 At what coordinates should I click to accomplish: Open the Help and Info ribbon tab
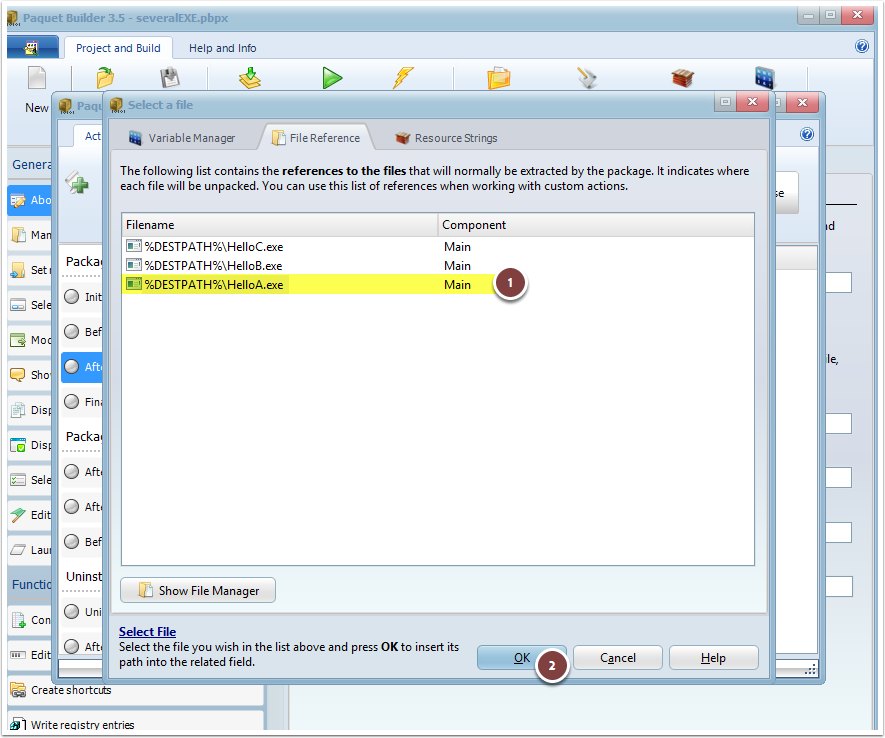click(222, 48)
